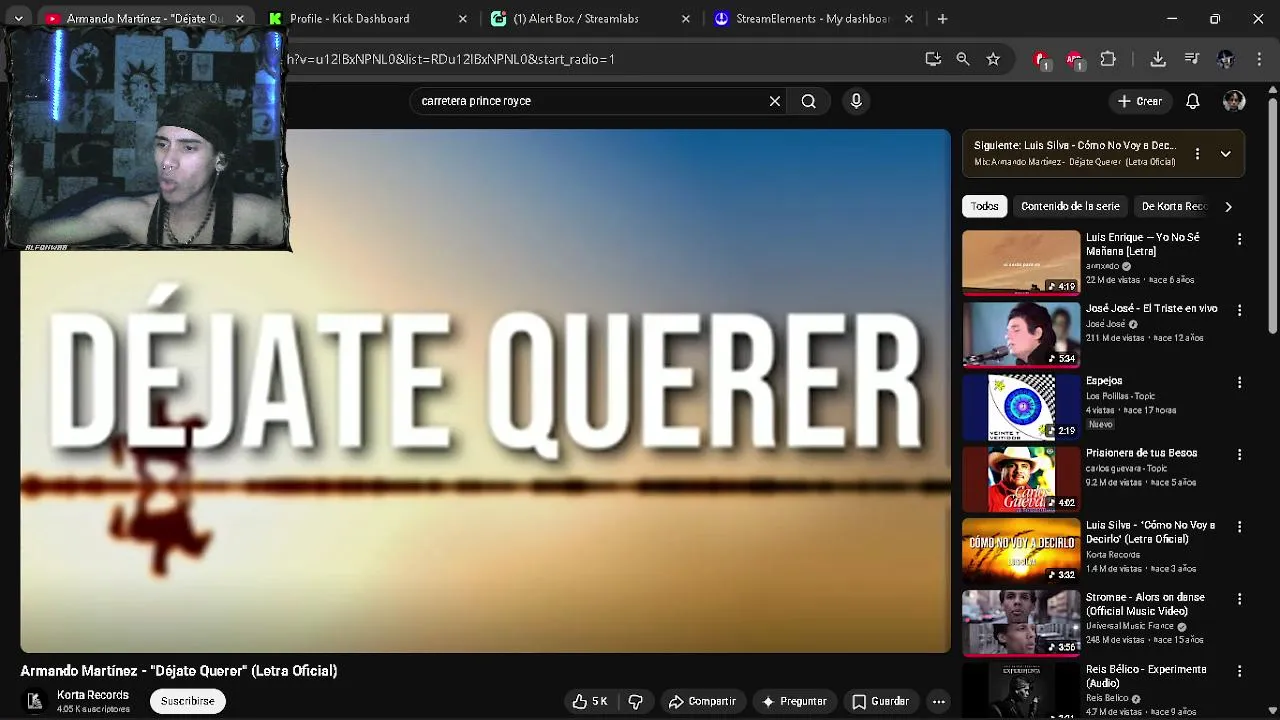
Task: Open options for Luis Silva video
Action: pyautogui.click(x=1239, y=527)
